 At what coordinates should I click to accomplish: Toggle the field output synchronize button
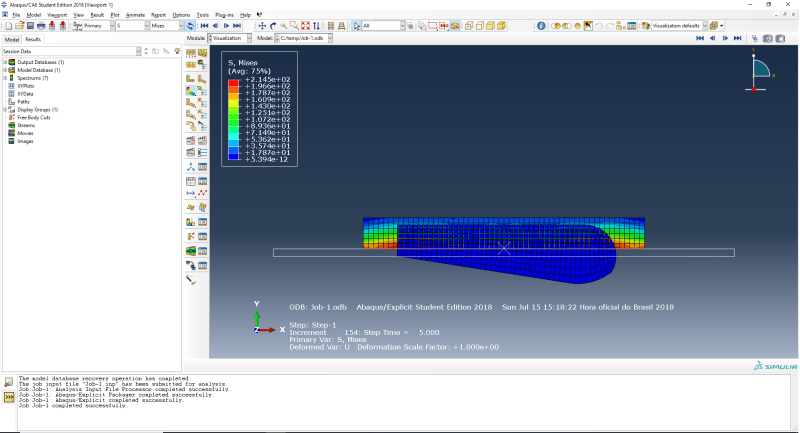click(x=190, y=26)
